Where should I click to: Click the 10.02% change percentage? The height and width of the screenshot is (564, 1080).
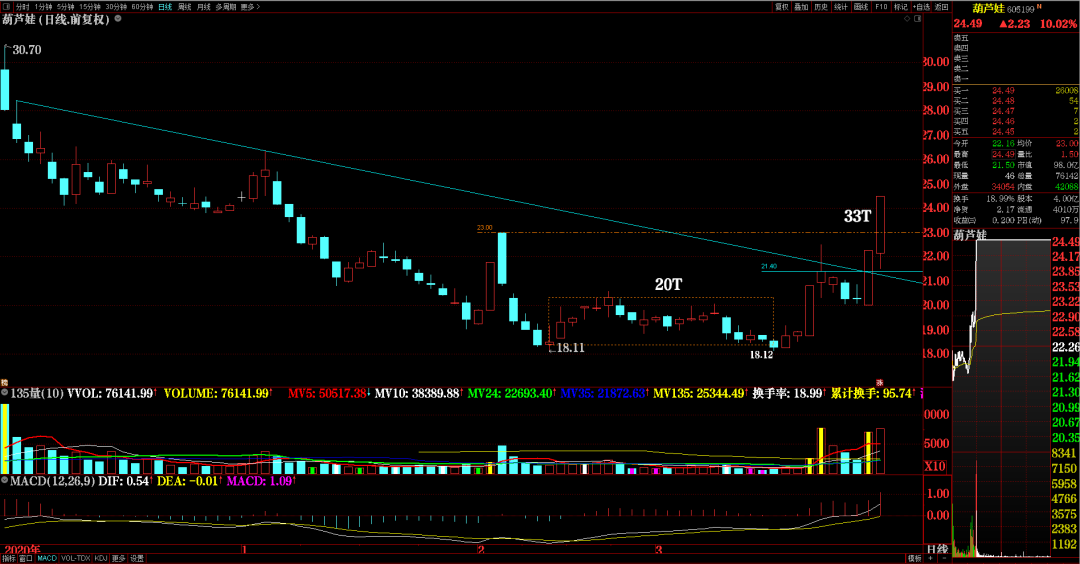[x=1059, y=23]
